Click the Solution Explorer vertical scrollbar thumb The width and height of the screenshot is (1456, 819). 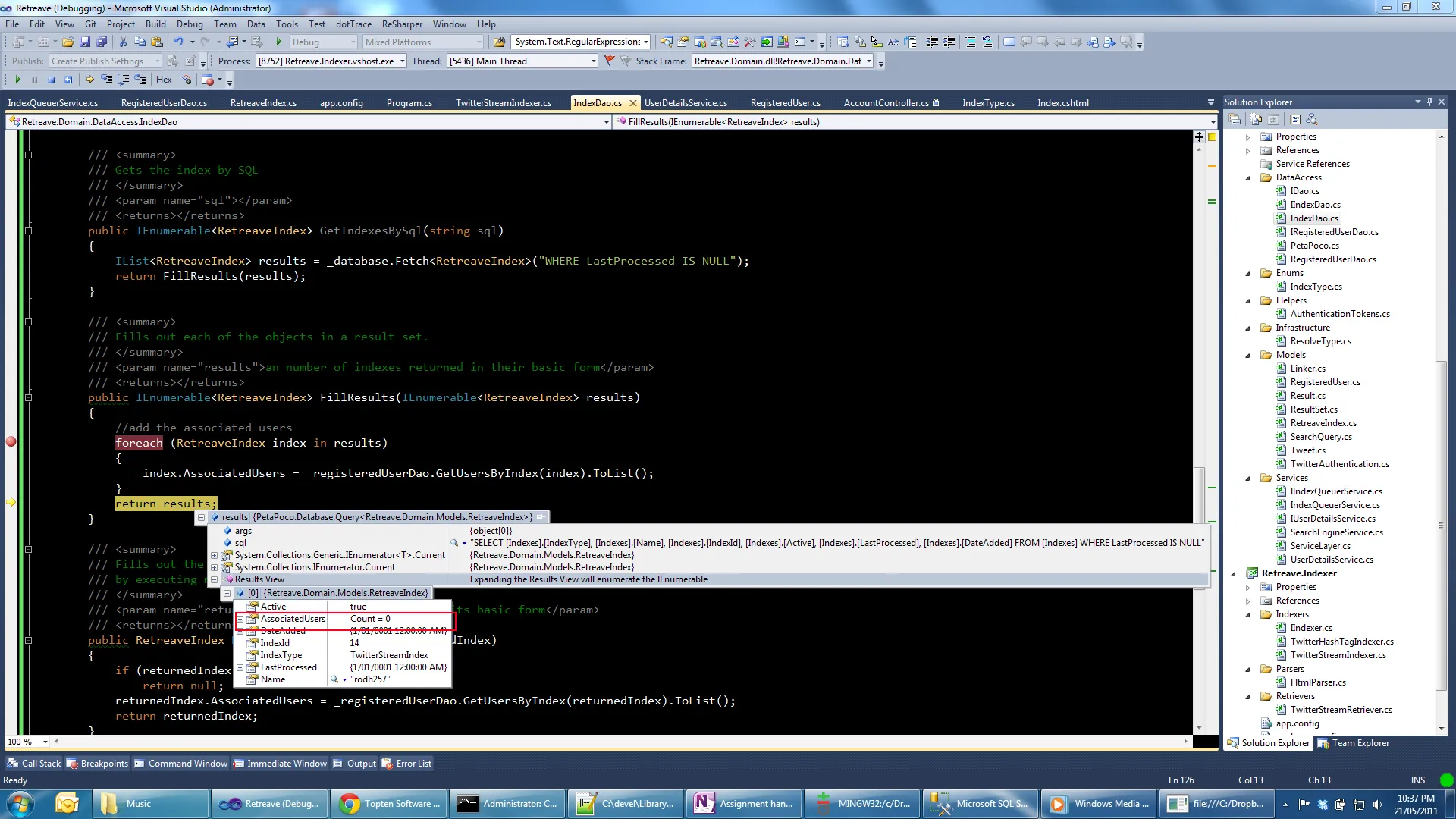pyautogui.click(x=1441, y=526)
